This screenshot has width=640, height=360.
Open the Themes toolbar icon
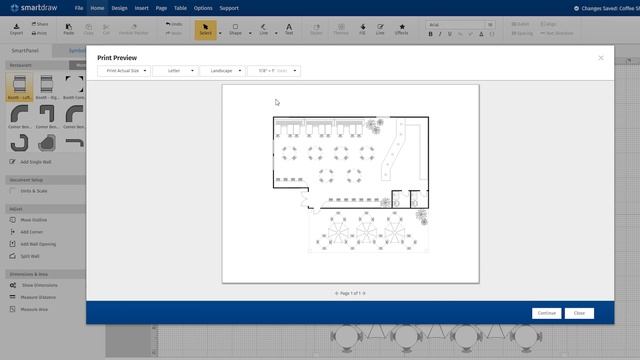(341, 29)
